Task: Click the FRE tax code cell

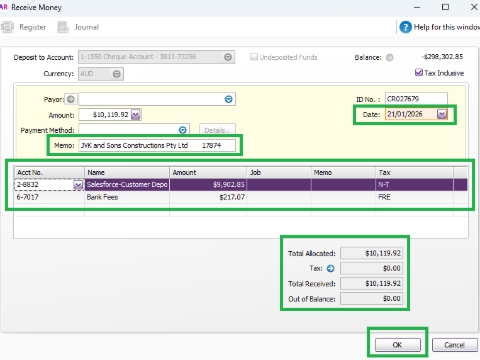Action: (x=414, y=197)
